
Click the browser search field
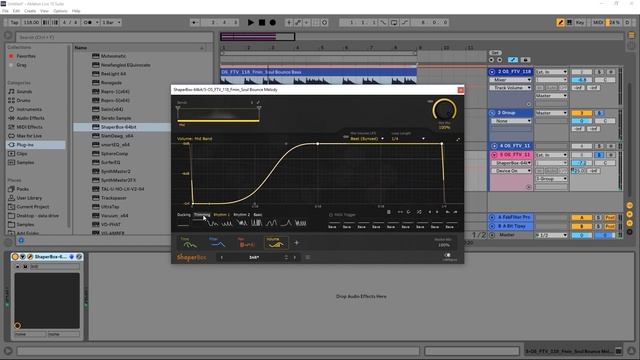pos(114,37)
